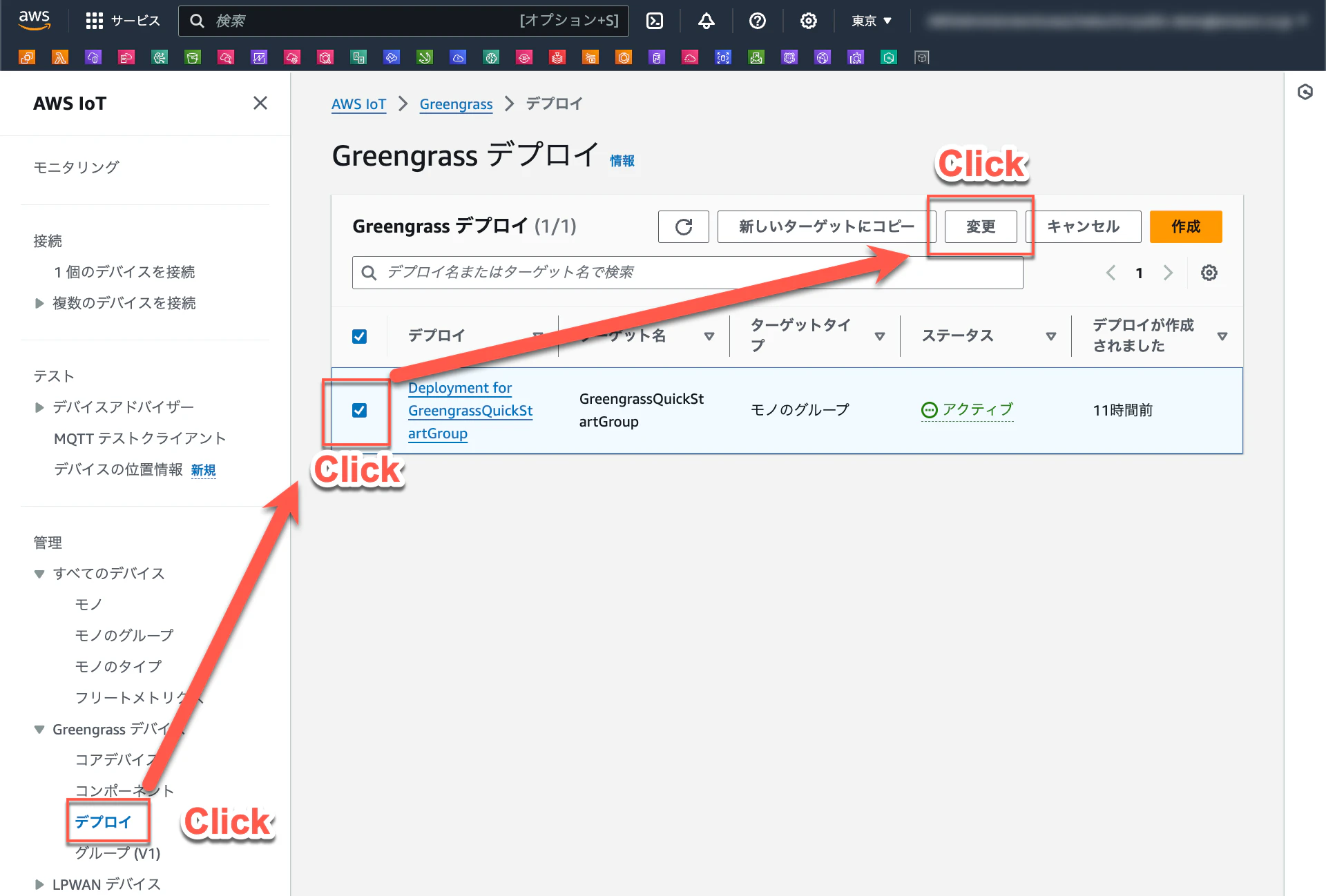This screenshot has width=1326, height=896.
Task: Focus the AWS top search field
Action: [x=403, y=21]
